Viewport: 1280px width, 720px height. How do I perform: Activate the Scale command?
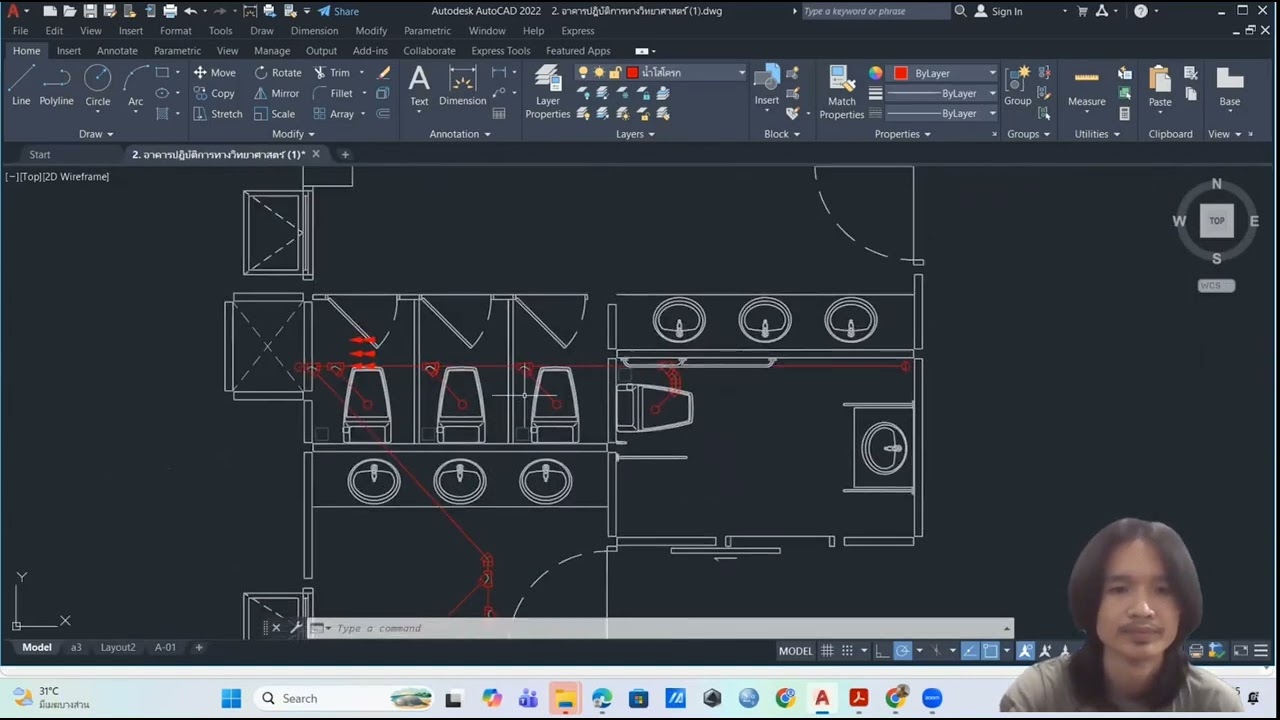pos(274,114)
